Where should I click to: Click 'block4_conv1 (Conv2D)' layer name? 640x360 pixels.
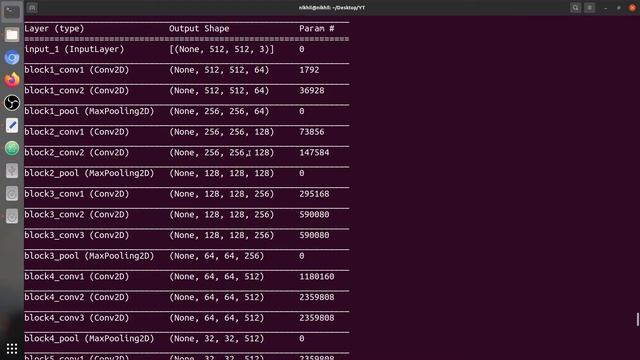click(77, 276)
